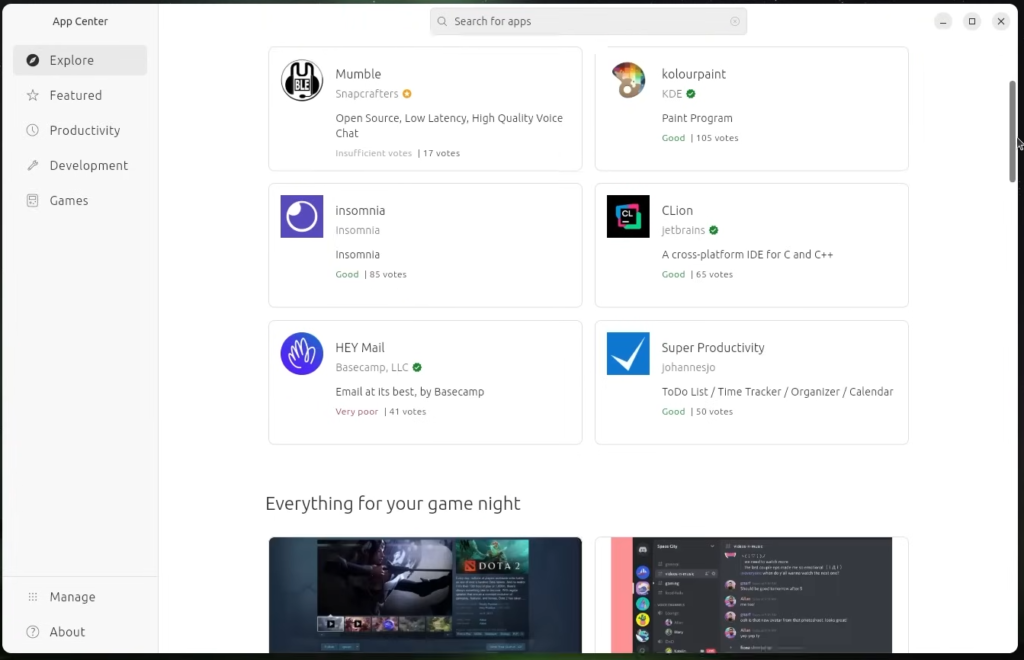Click the Discord chat screenshot thumbnail

752,595
